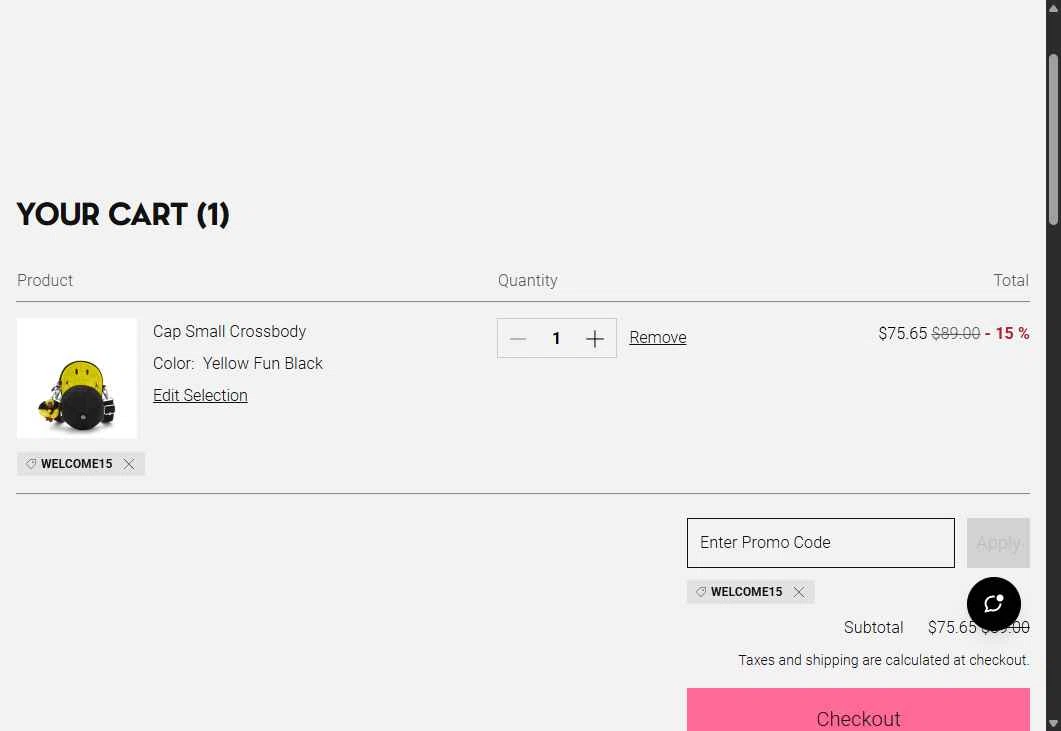This screenshot has height=731, width=1061.
Task: Open the Cap Small Crossbody product title
Action: coord(229,332)
